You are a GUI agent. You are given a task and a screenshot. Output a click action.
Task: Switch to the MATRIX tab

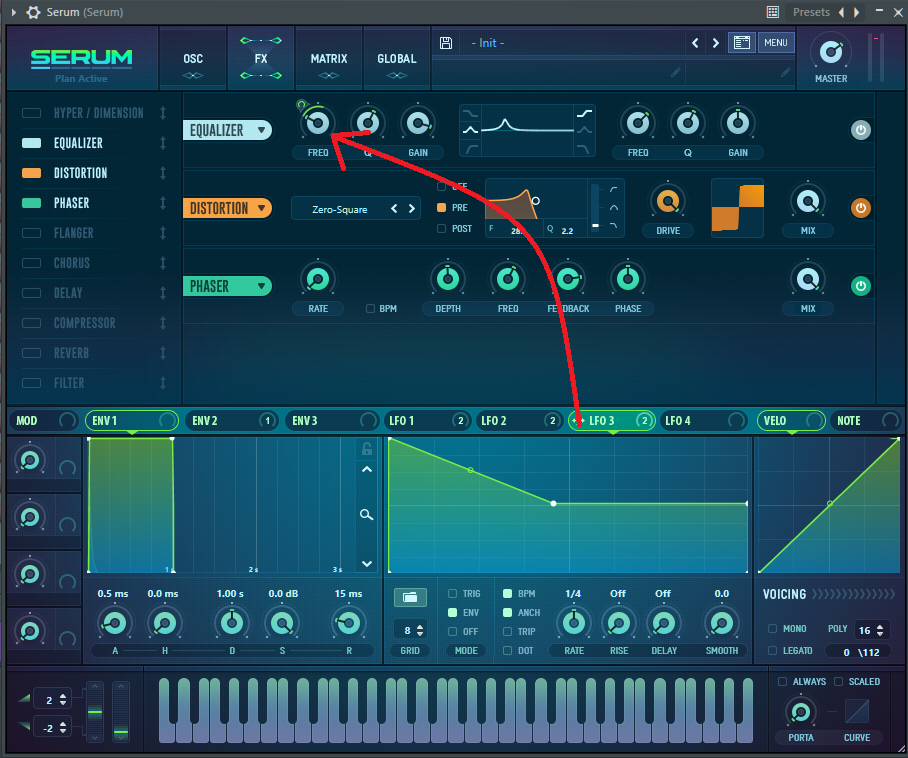[329, 58]
